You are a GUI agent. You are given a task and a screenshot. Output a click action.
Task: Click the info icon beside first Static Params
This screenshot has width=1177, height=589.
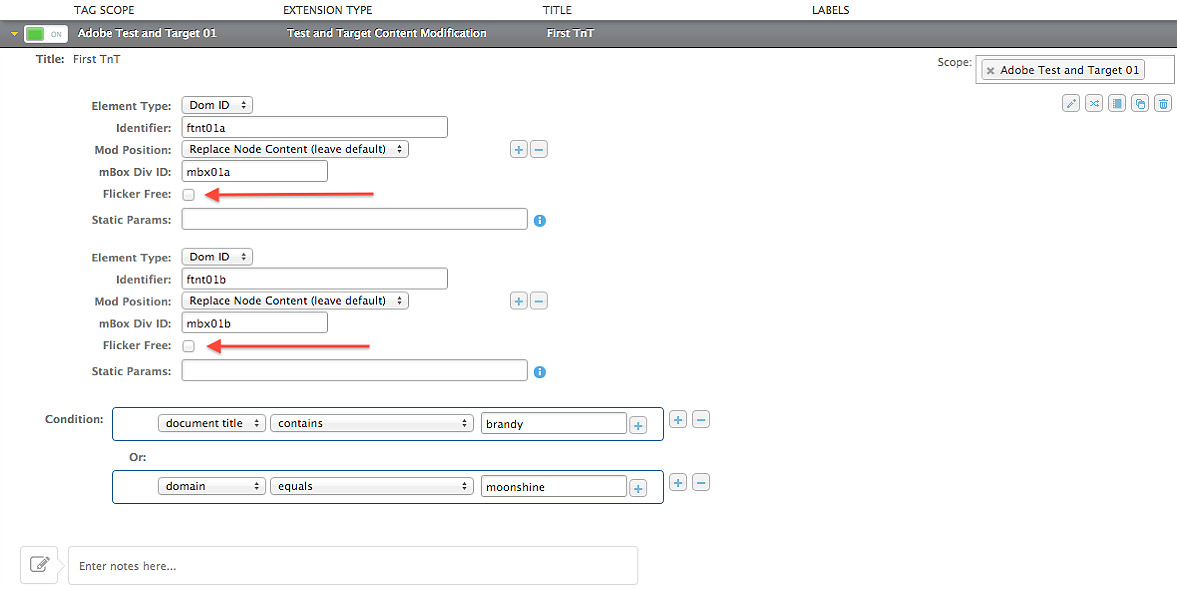click(540, 221)
